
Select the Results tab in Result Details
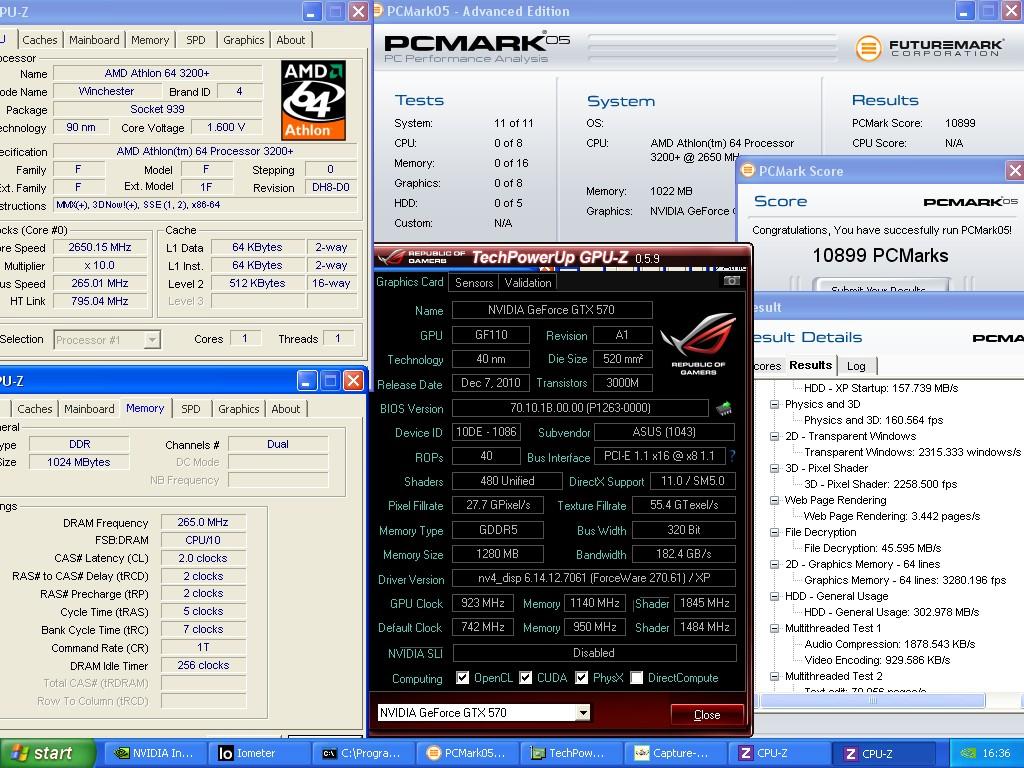click(810, 365)
